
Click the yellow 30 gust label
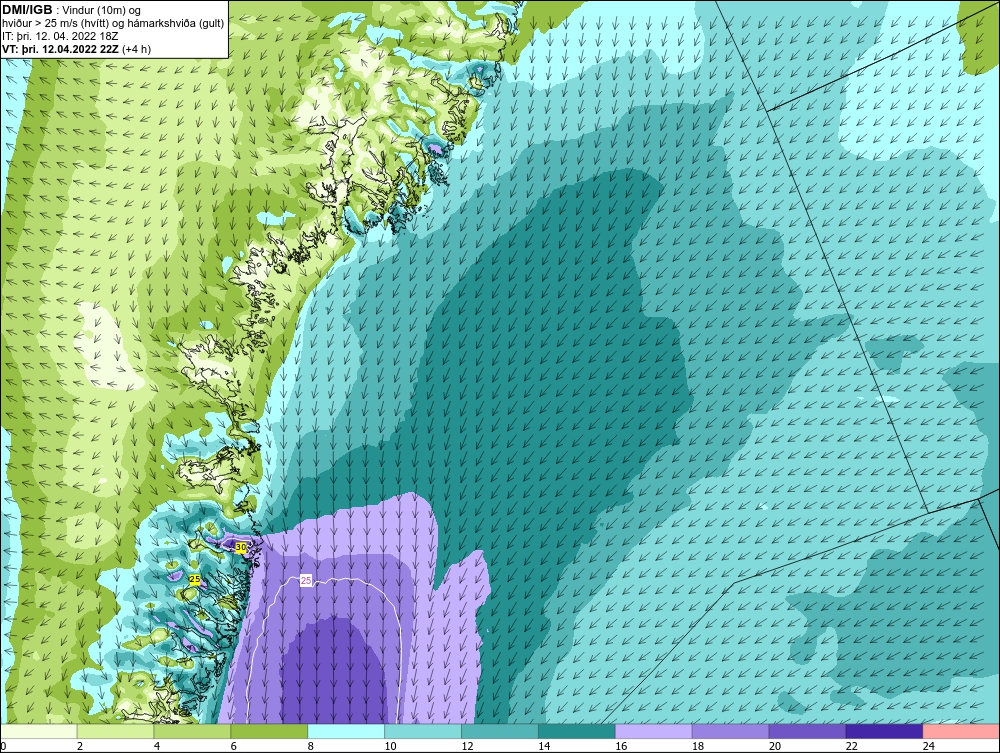click(x=240, y=547)
